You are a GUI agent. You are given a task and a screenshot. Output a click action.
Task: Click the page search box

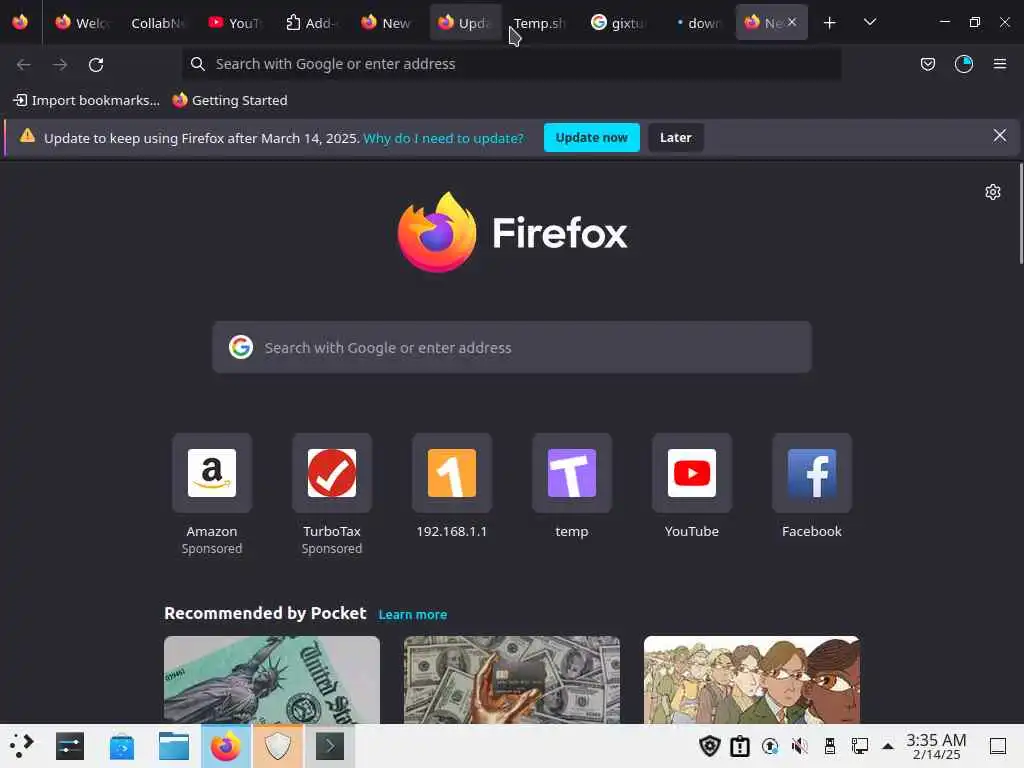click(x=512, y=347)
